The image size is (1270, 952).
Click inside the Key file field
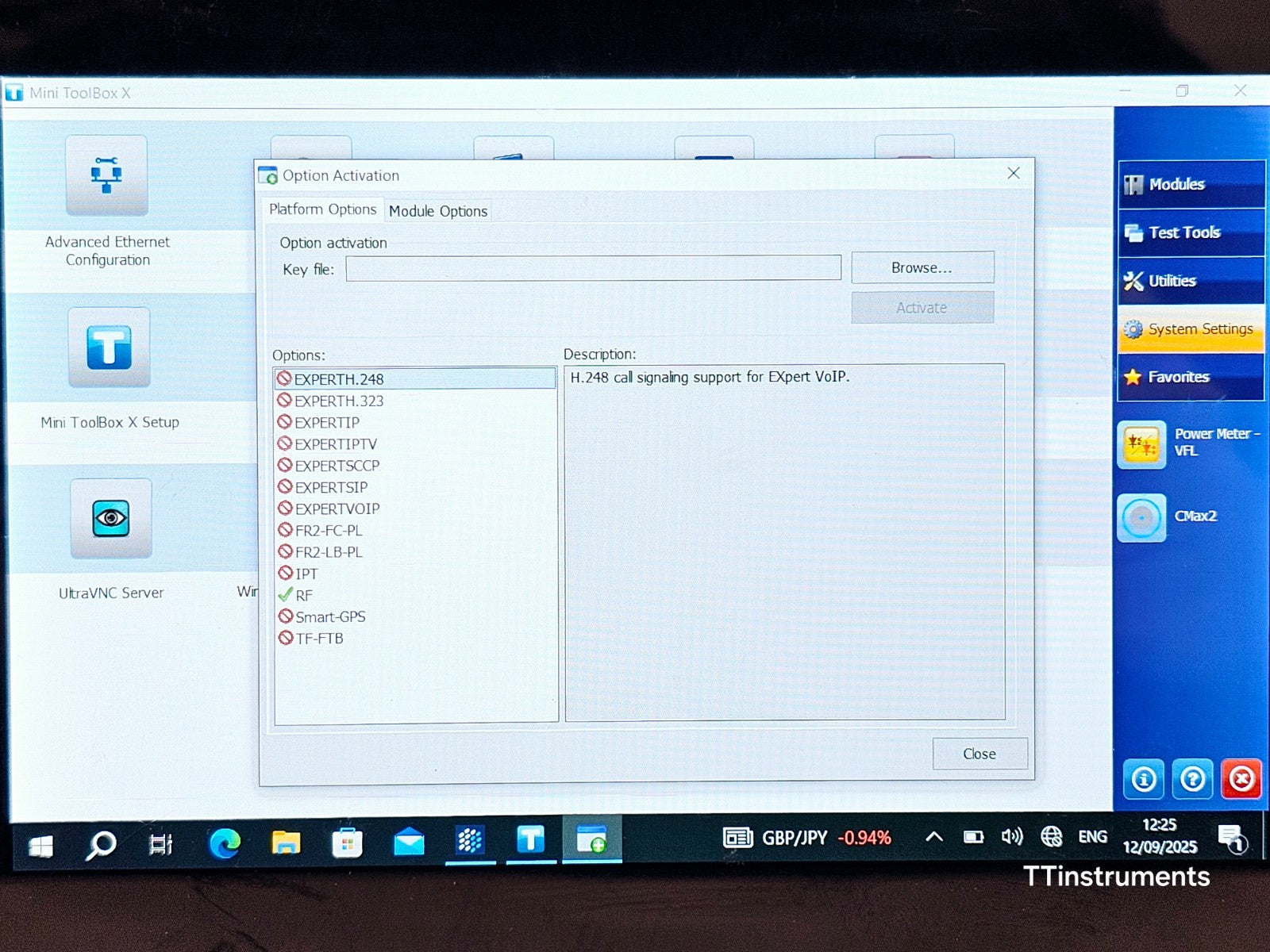tap(593, 268)
